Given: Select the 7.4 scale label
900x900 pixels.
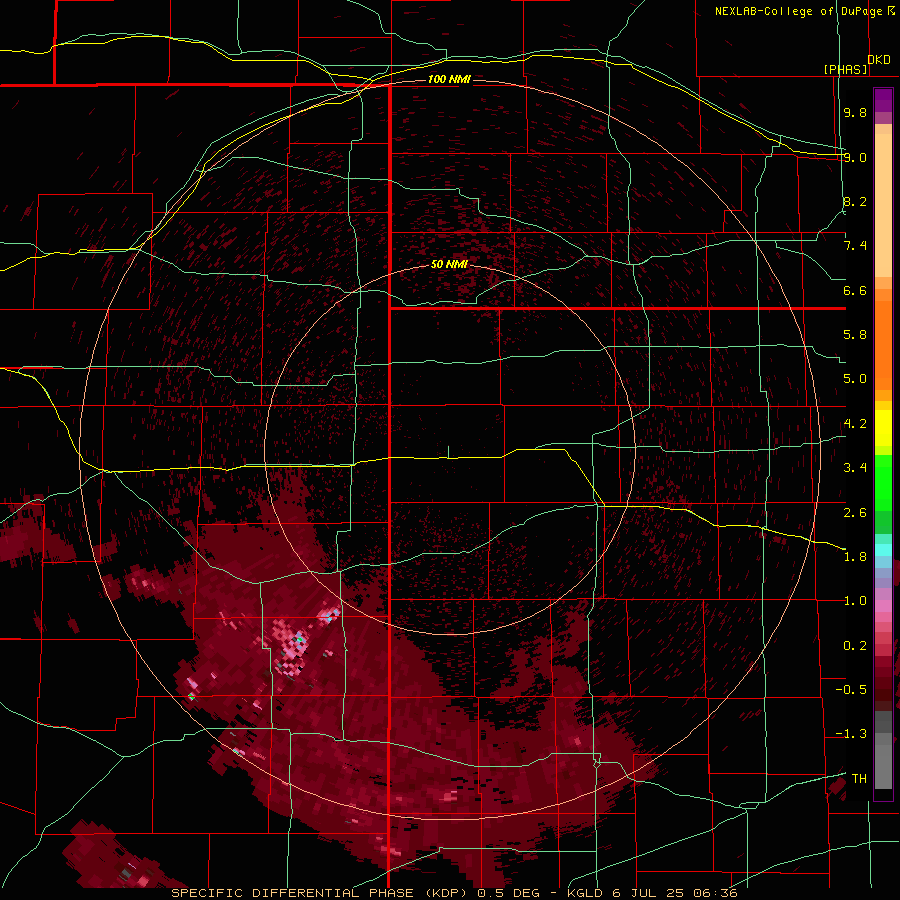Looking at the screenshot, I should tap(855, 246).
